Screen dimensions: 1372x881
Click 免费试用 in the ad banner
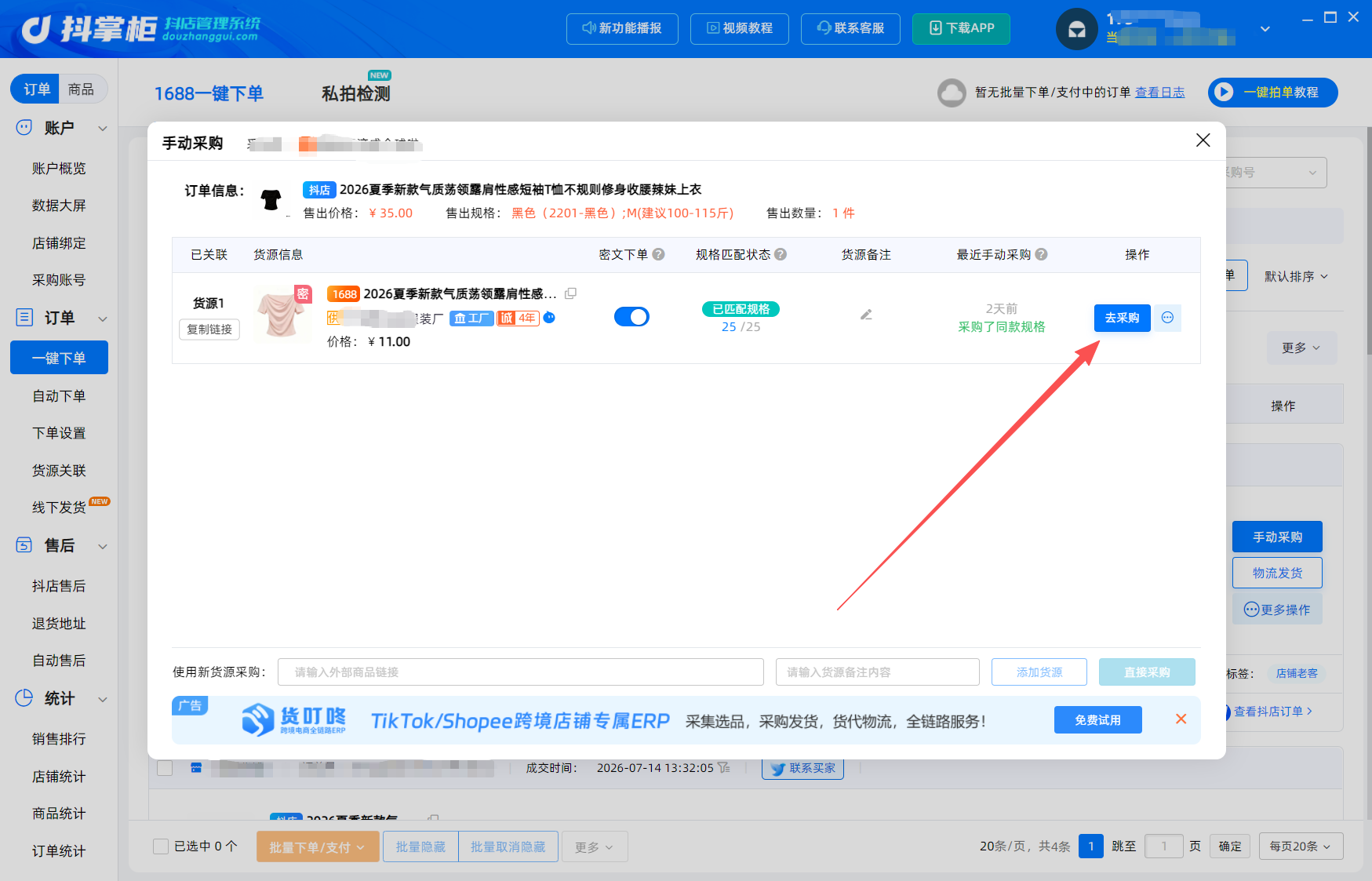(x=1097, y=720)
